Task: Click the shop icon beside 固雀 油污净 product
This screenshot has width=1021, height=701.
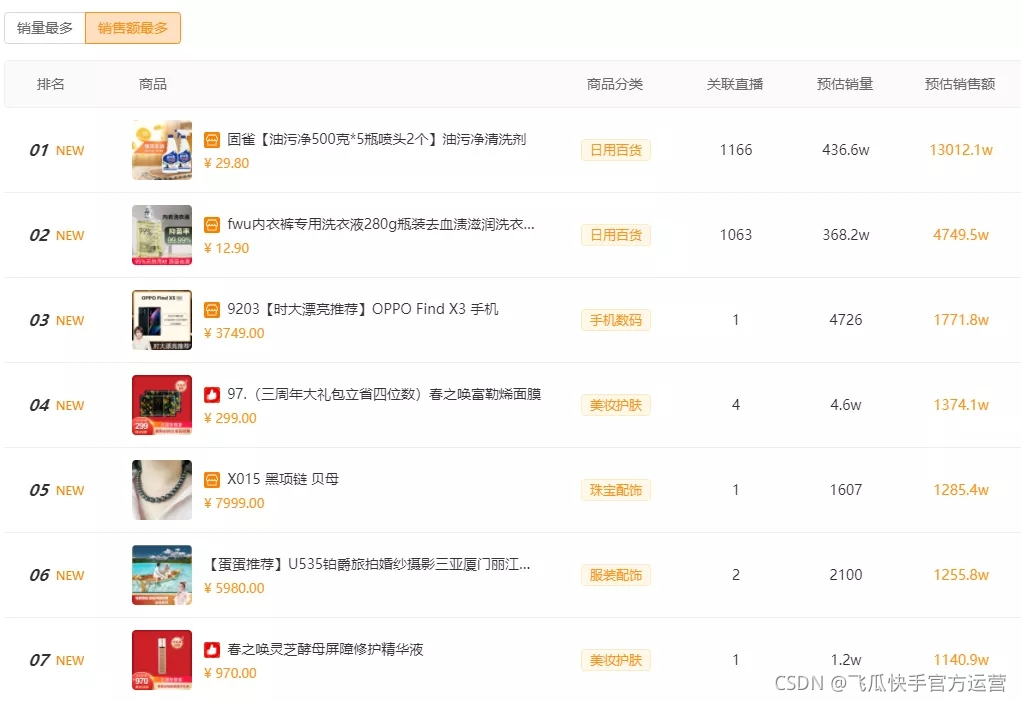Action: coord(212,139)
